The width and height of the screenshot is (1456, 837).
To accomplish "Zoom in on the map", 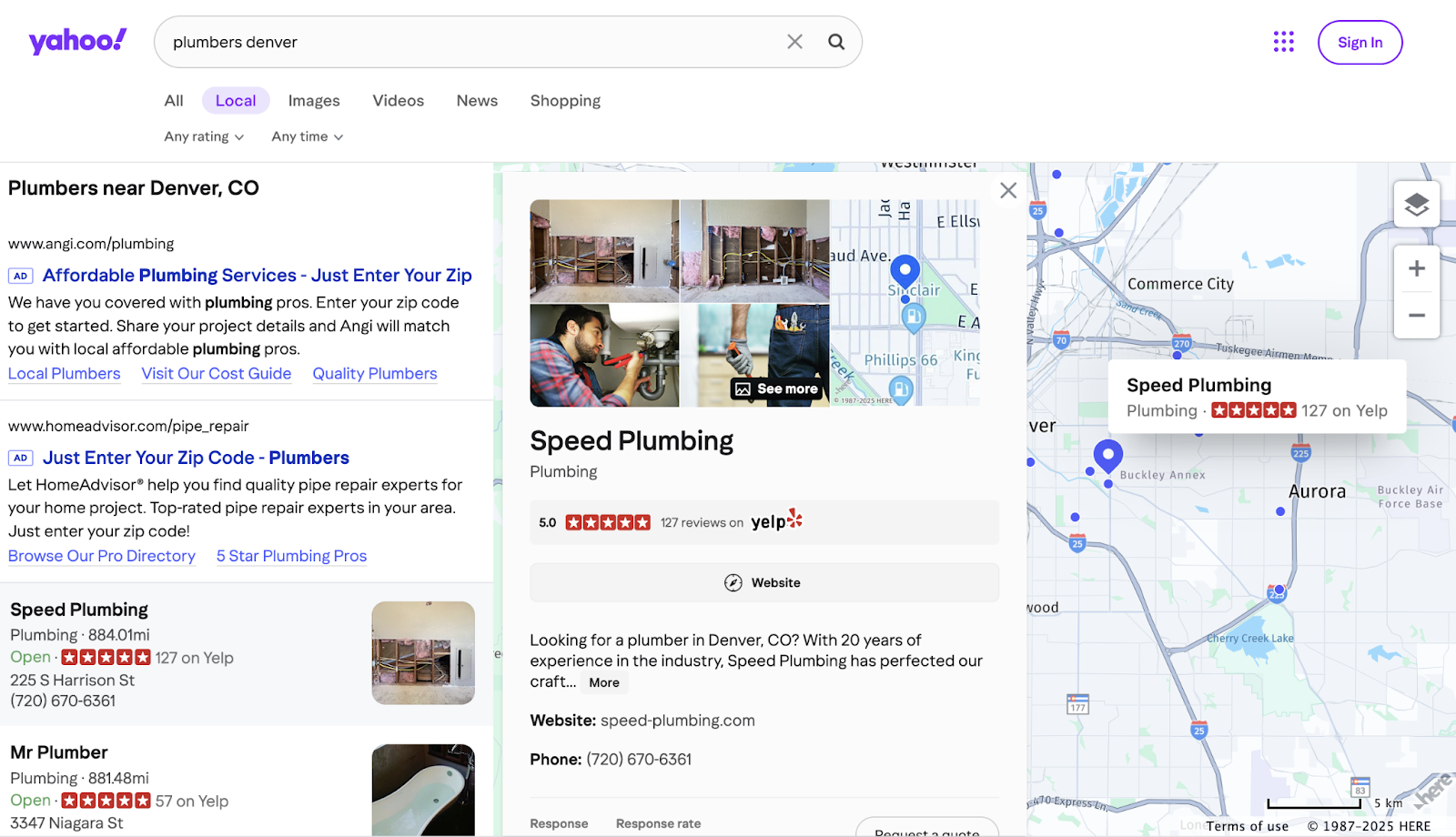I will coord(1416,267).
